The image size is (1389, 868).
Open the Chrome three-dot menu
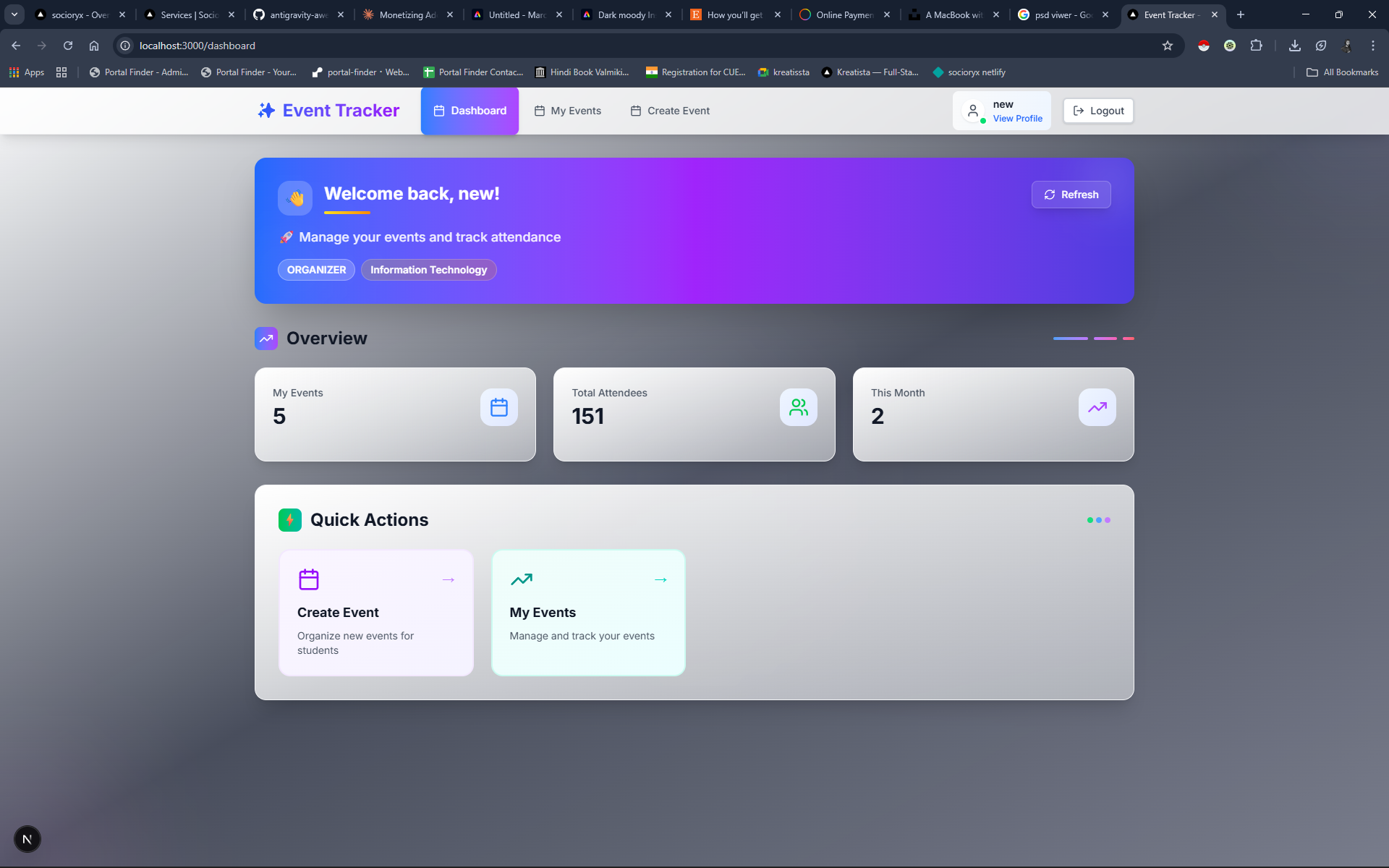tap(1372, 46)
